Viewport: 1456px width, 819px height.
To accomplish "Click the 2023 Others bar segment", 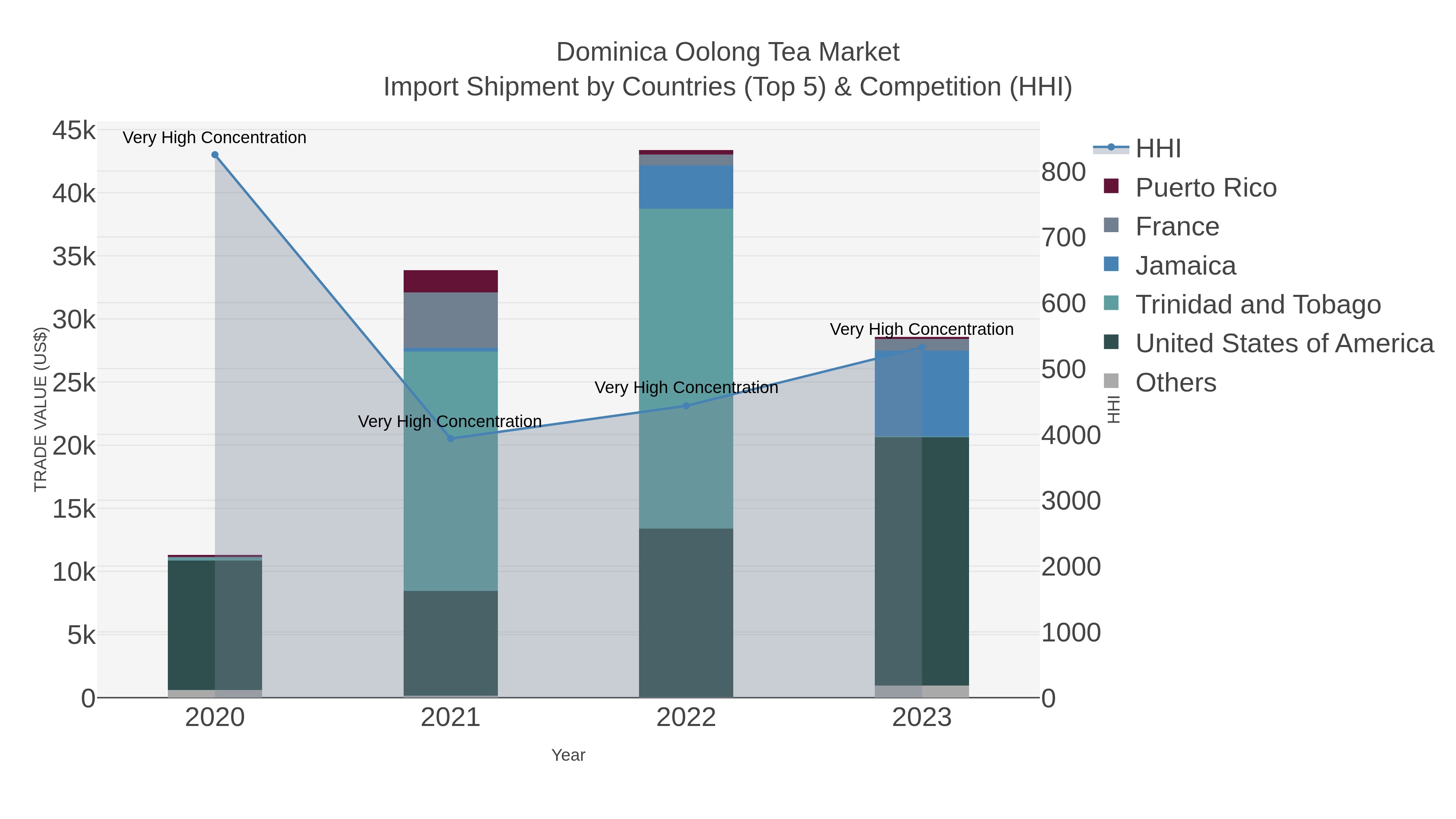I will tap(922, 692).
